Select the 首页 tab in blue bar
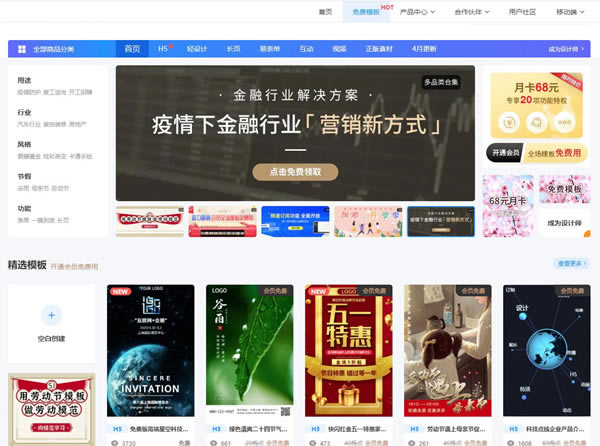600x446 pixels. pos(132,49)
